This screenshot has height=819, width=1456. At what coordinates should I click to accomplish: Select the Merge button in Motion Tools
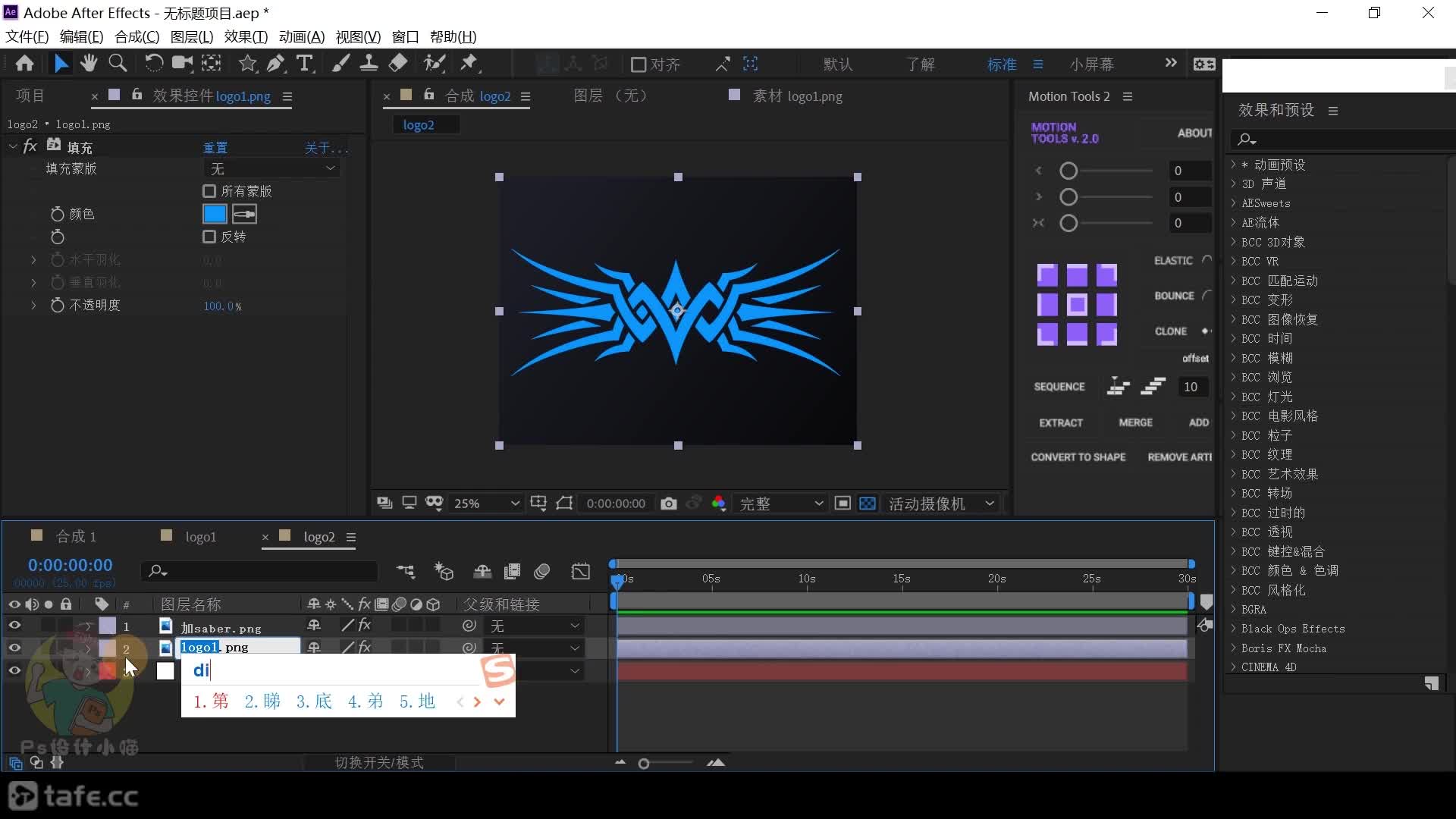tap(1136, 421)
